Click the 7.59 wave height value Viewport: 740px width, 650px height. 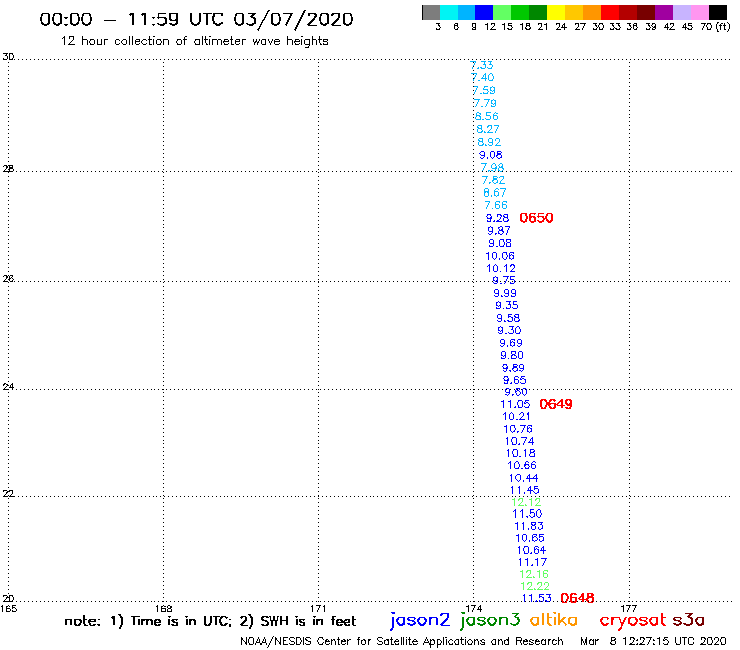(x=484, y=90)
